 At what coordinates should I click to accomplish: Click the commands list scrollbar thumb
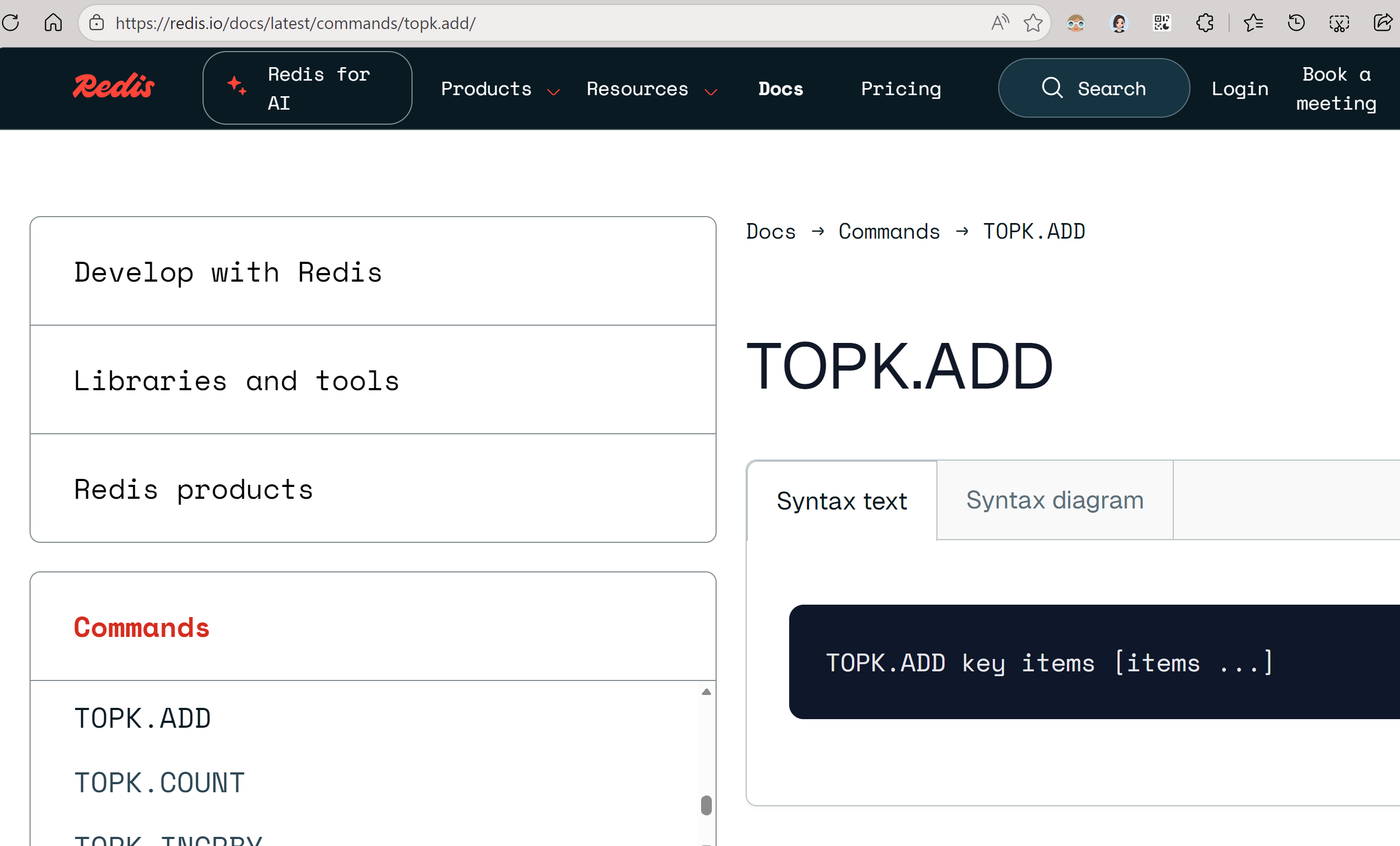(x=706, y=805)
